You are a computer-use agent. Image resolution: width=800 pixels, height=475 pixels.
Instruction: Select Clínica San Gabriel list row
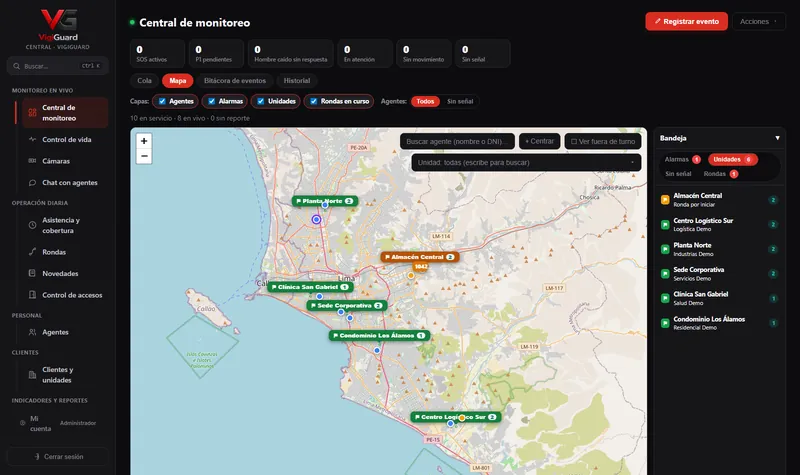[719, 298]
